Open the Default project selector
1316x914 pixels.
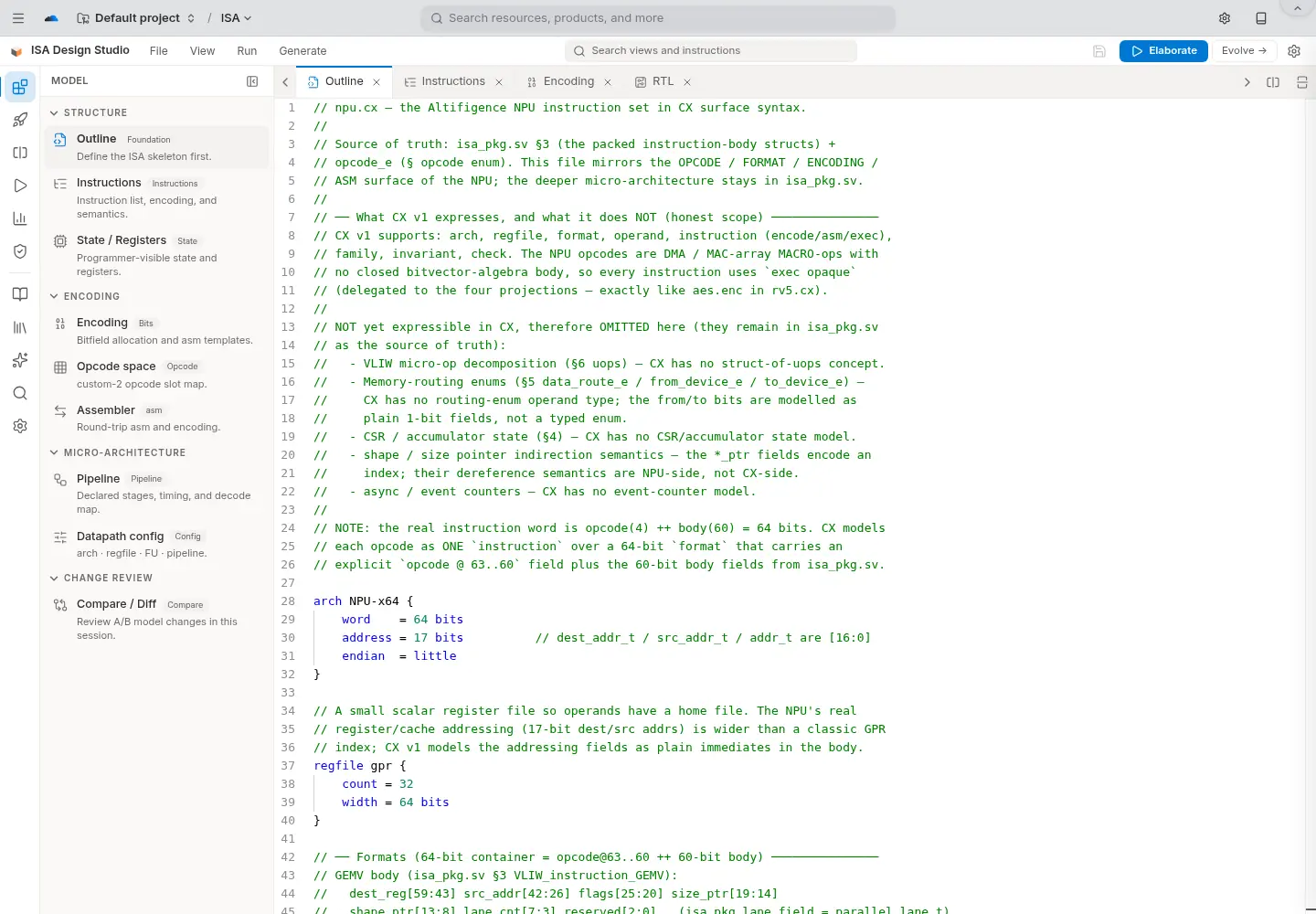(136, 18)
